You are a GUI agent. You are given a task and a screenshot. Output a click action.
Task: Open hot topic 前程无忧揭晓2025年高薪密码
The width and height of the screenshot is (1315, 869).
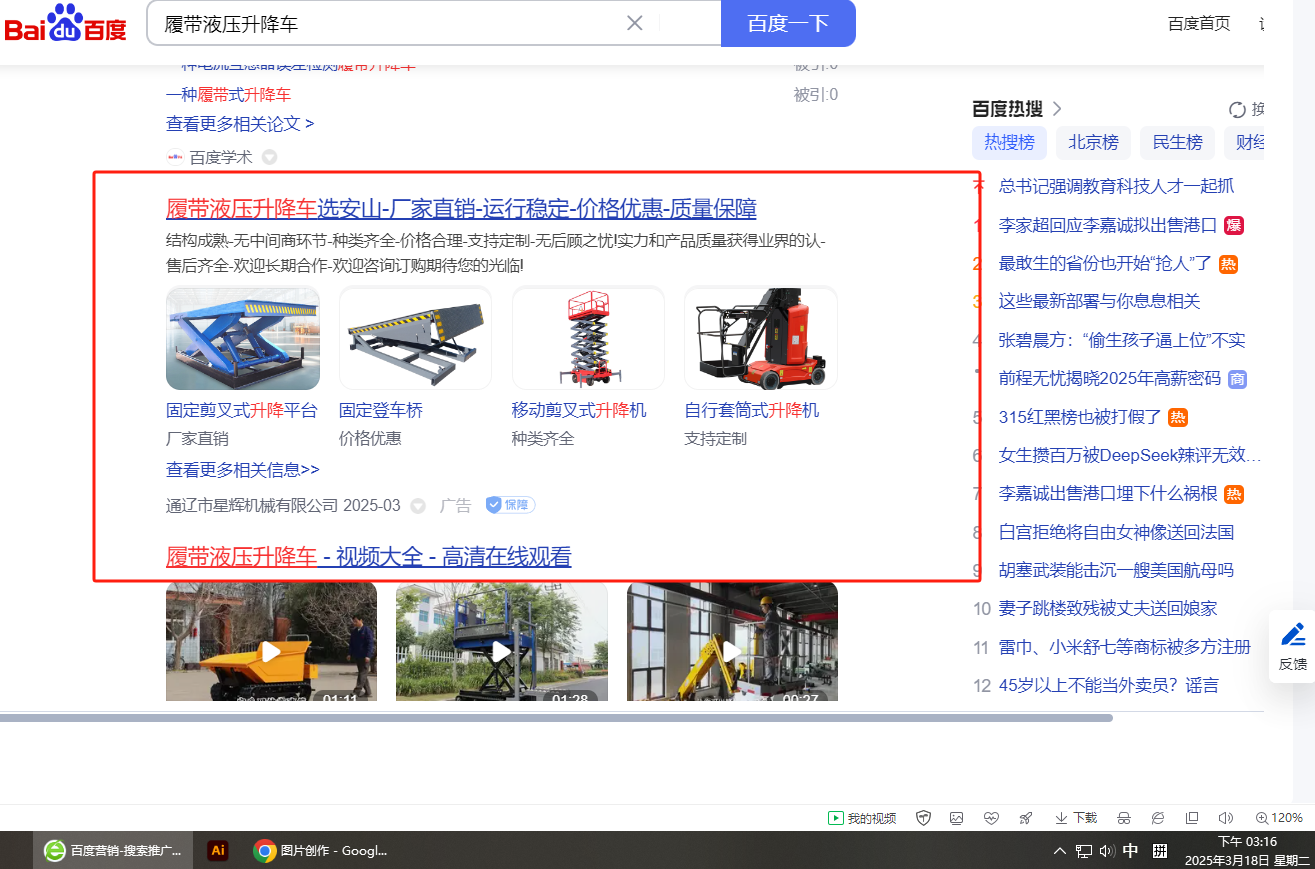coord(1110,379)
